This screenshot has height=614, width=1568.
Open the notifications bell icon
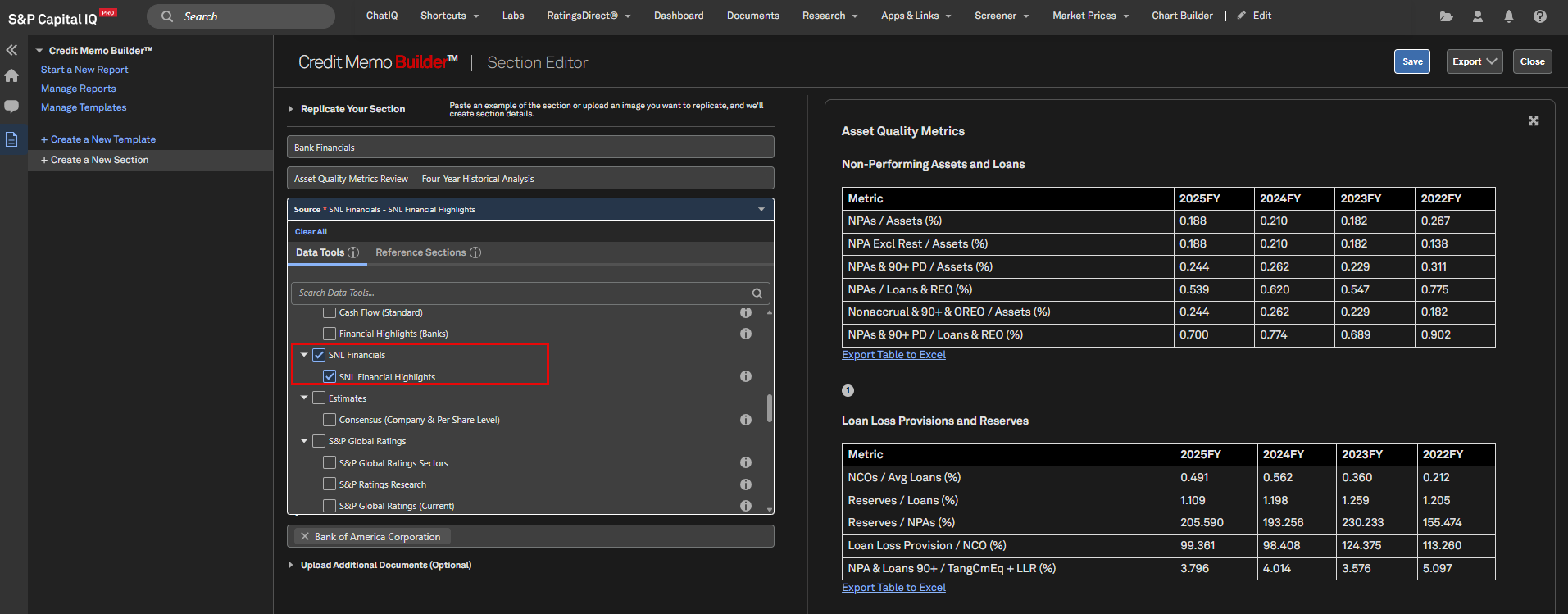1508,16
